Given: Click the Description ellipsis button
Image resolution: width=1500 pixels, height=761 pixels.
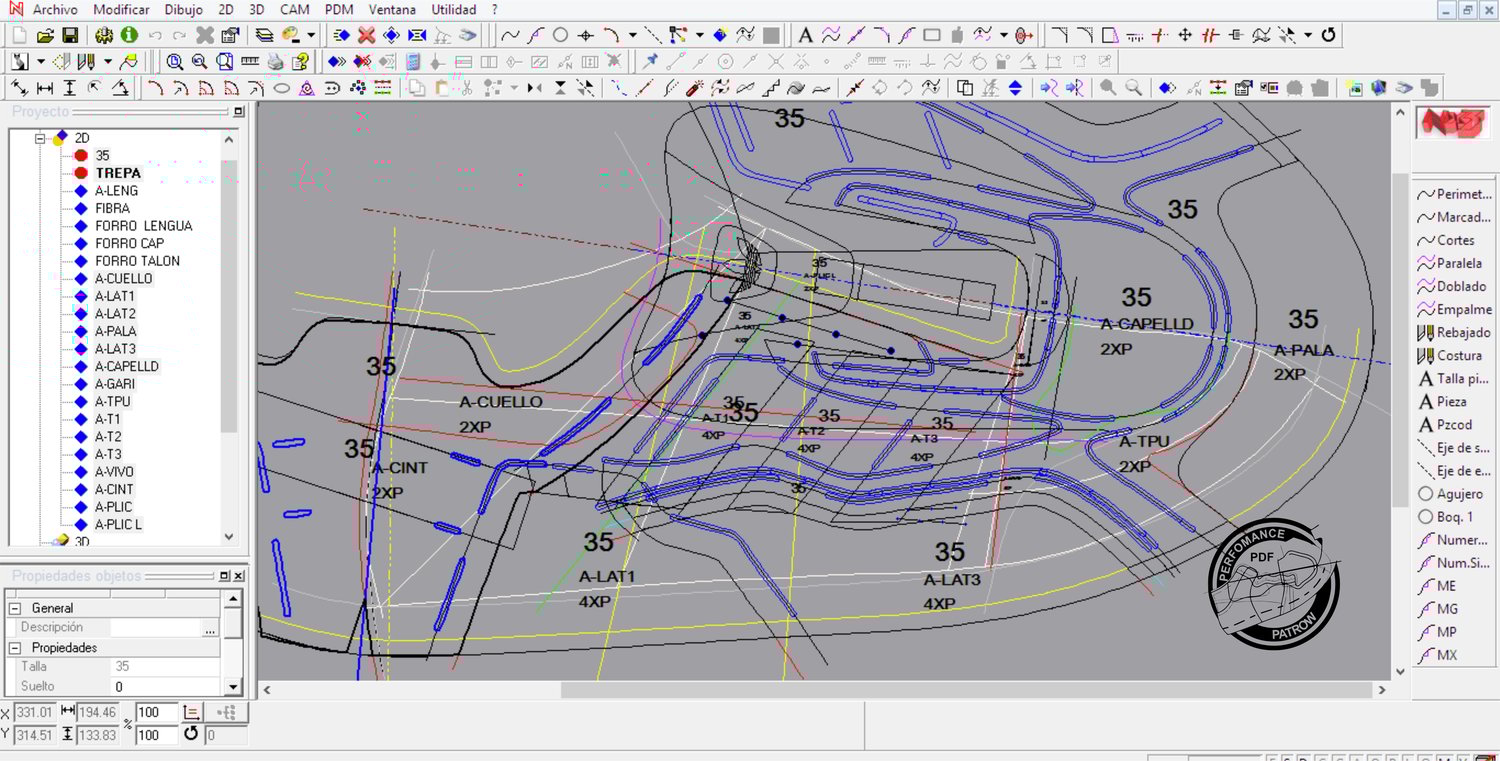Looking at the screenshot, I should 209,628.
